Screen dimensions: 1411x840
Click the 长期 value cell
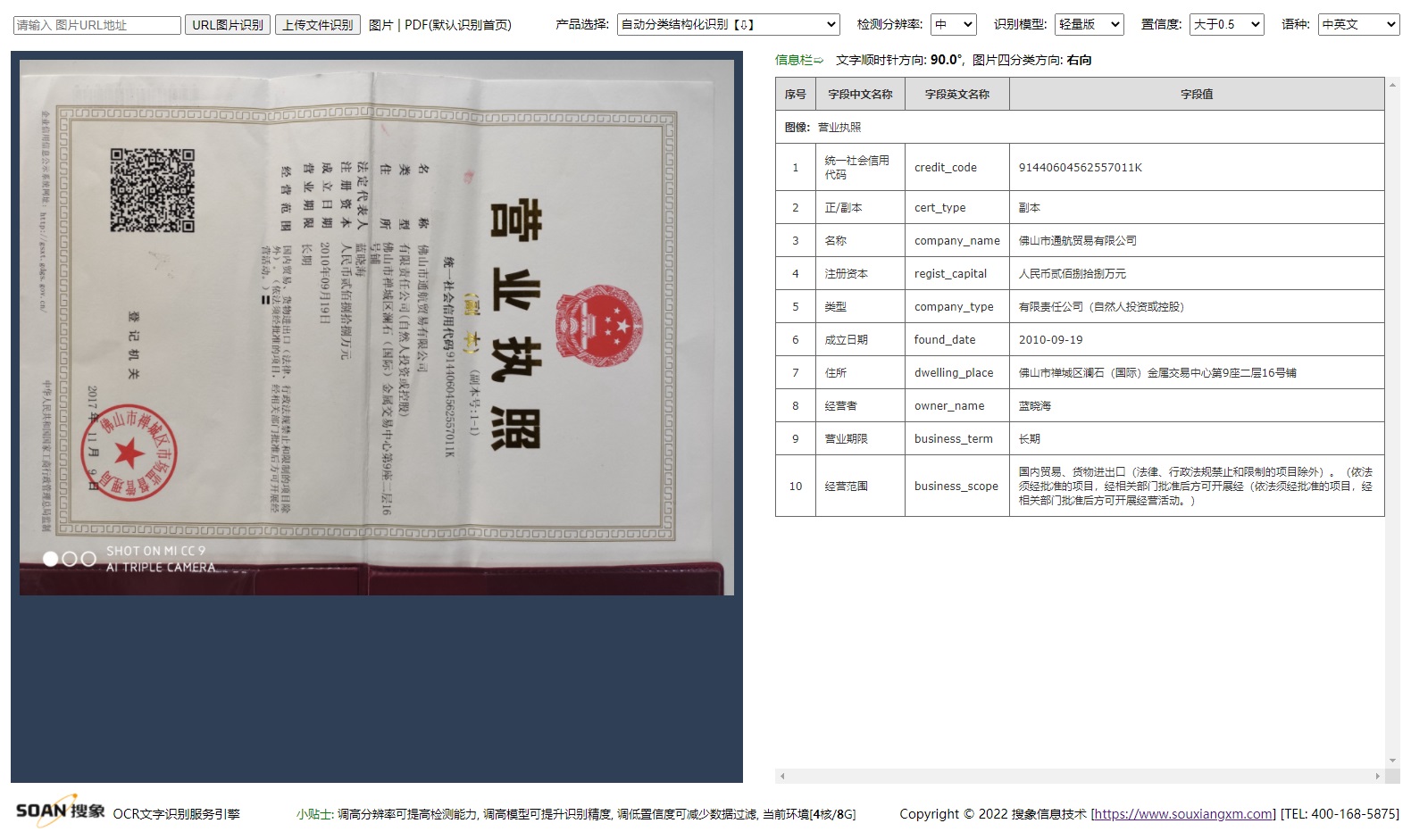click(1197, 438)
